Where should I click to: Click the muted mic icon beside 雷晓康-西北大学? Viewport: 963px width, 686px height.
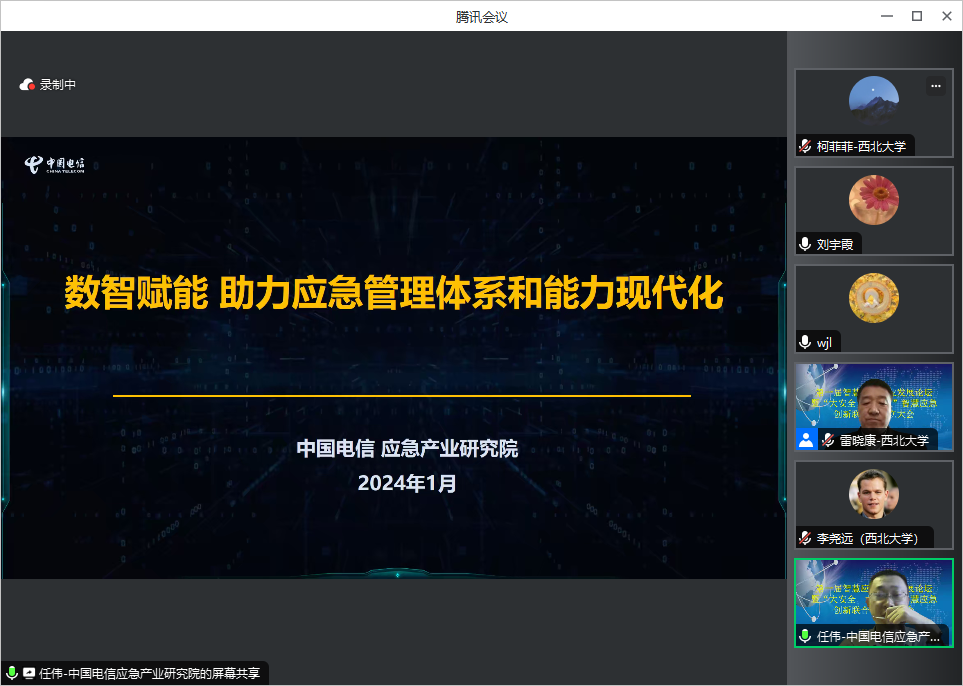coord(828,440)
